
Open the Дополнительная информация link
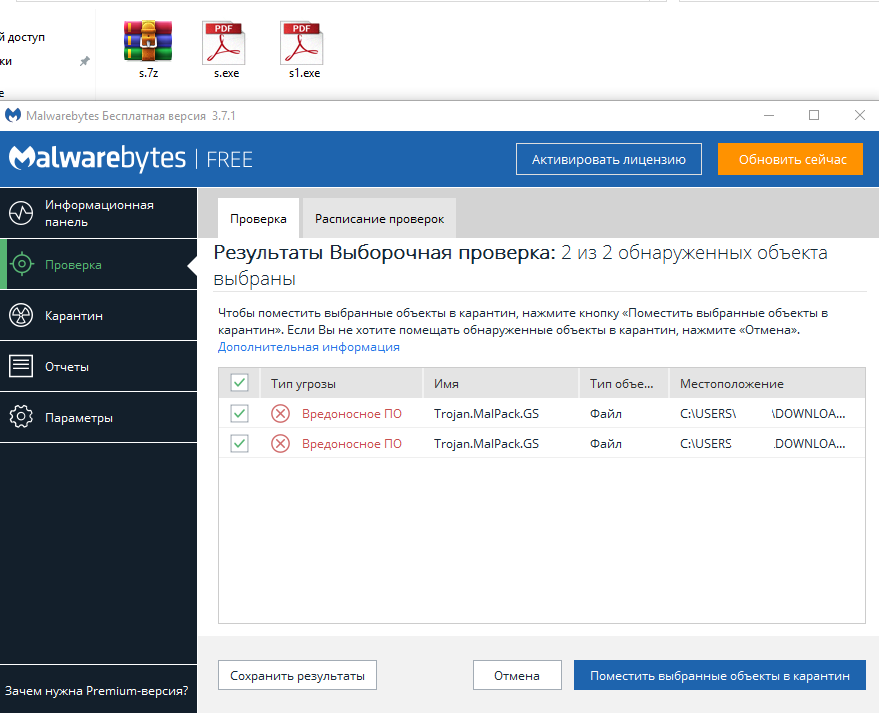coord(309,347)
